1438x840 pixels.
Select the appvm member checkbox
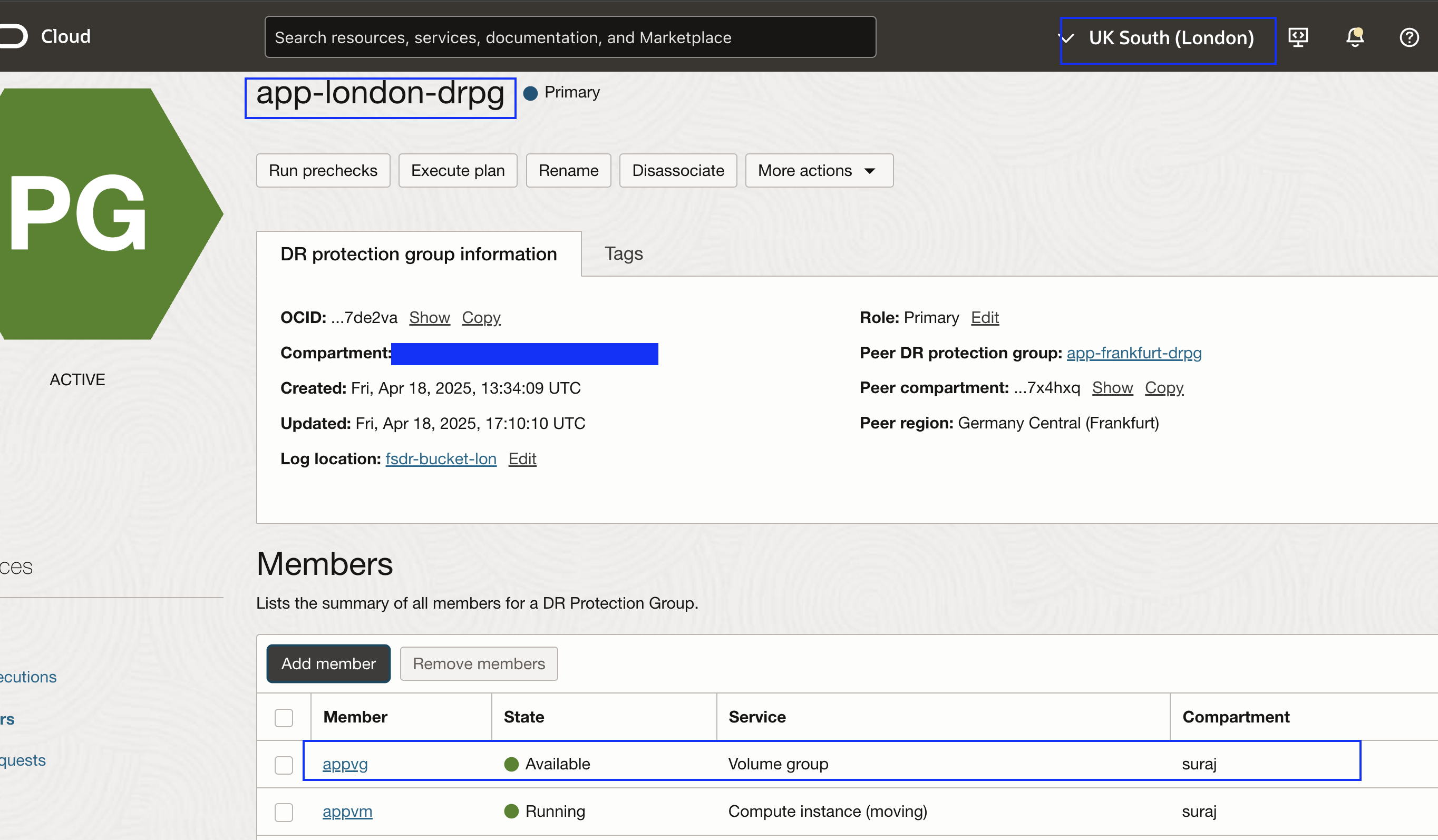[x=284, y=812]
